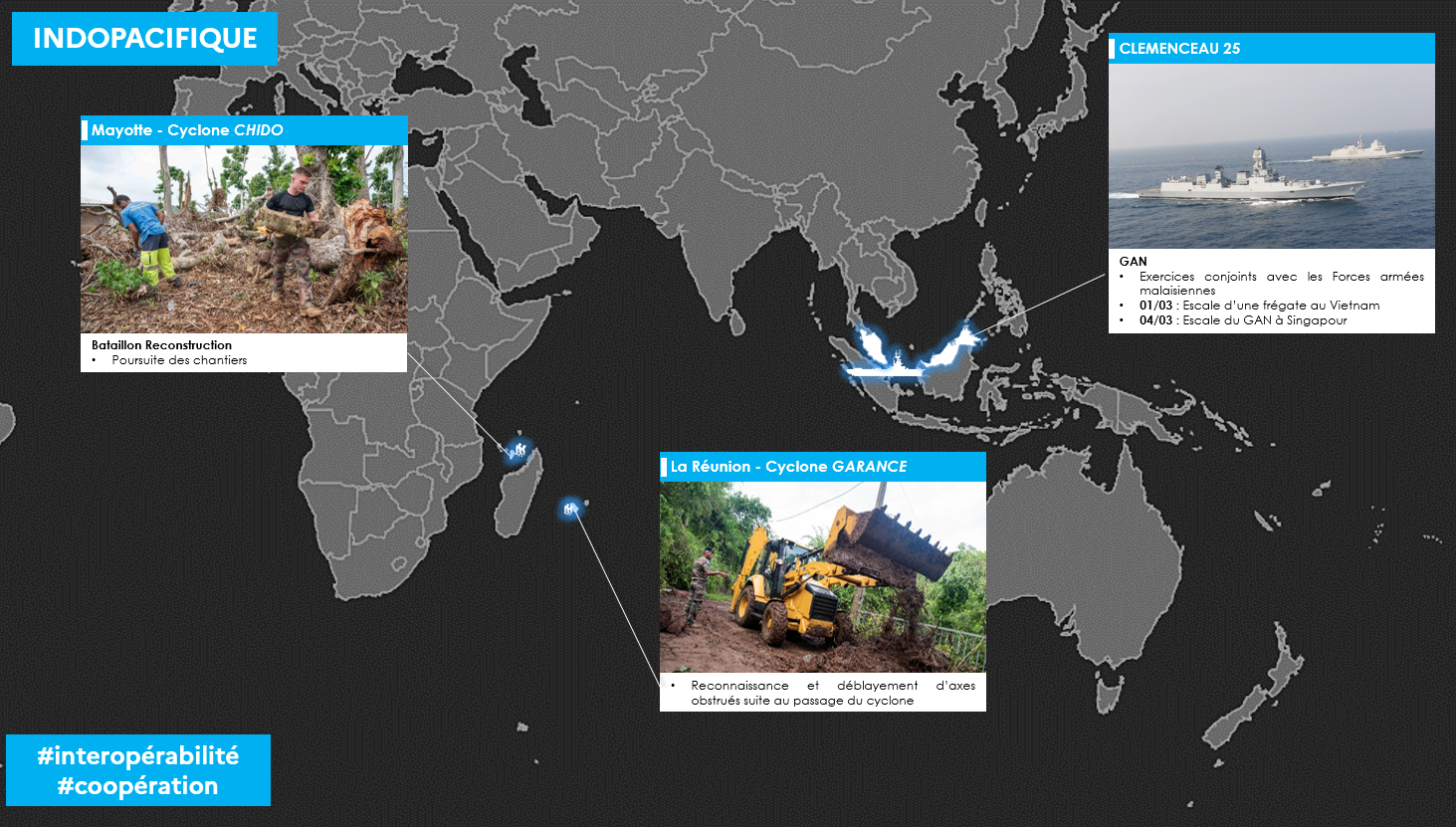Image resolution: width=1456 pixels, height=827 pixels.
Task: Click the 01/03 Vietnam frigate bullet
Action: [x=1259, y=306]
